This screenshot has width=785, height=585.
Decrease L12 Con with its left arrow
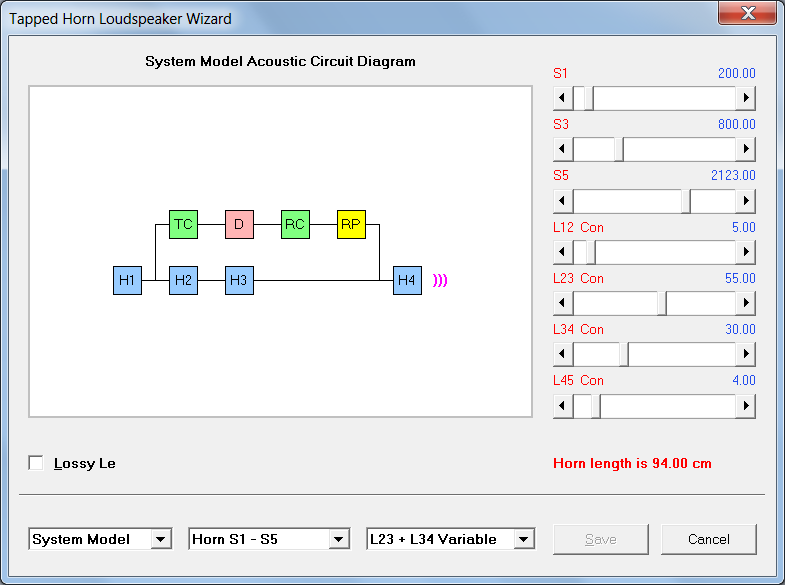pyautogui.click(x=563, y=252)
